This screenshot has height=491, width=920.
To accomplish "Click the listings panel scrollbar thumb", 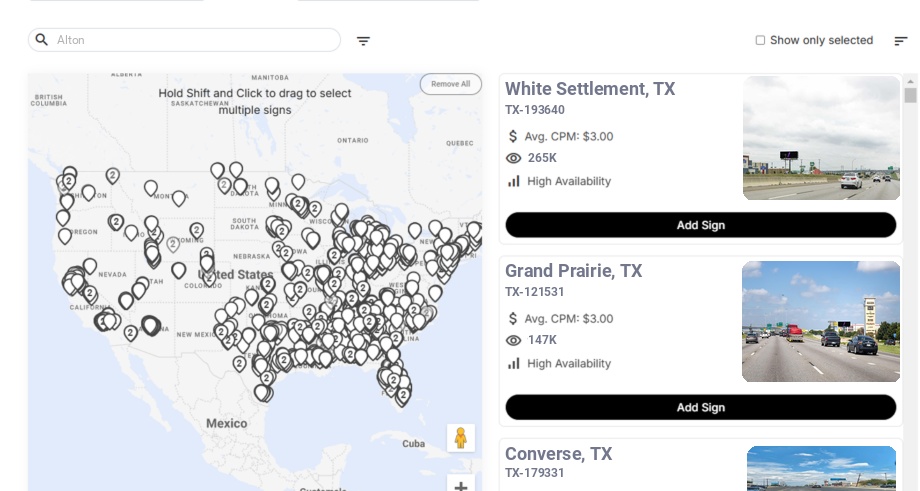I will pyautogui.click(x=910, y=95).
